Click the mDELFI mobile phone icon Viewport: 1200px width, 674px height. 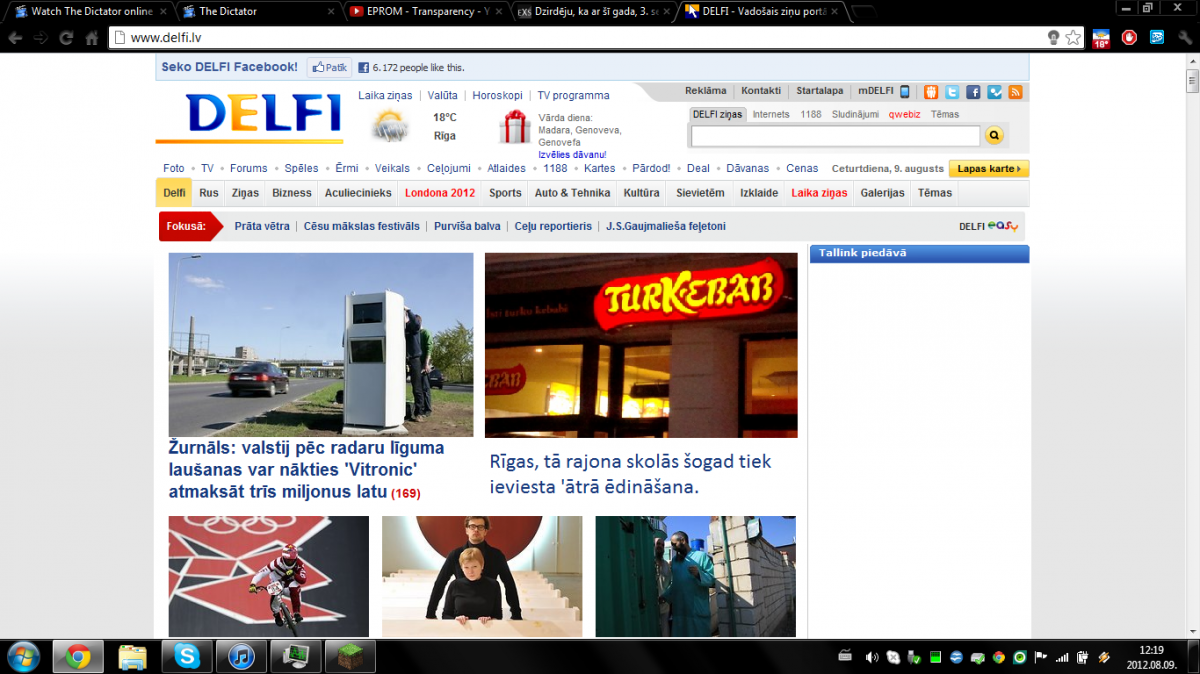(905, 92)
